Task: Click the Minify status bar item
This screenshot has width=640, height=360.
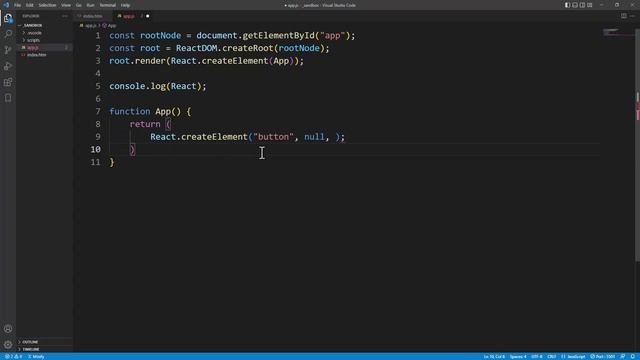Action: (36, 357)
